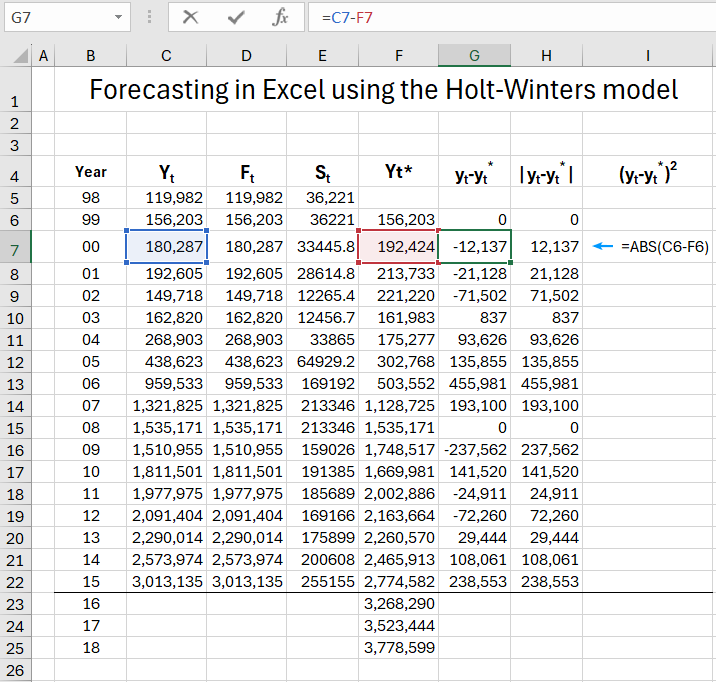Viewport: 716px width, 682px height.
Task: Click St cell showing 64929.2
Action: (x=322, y=362)
